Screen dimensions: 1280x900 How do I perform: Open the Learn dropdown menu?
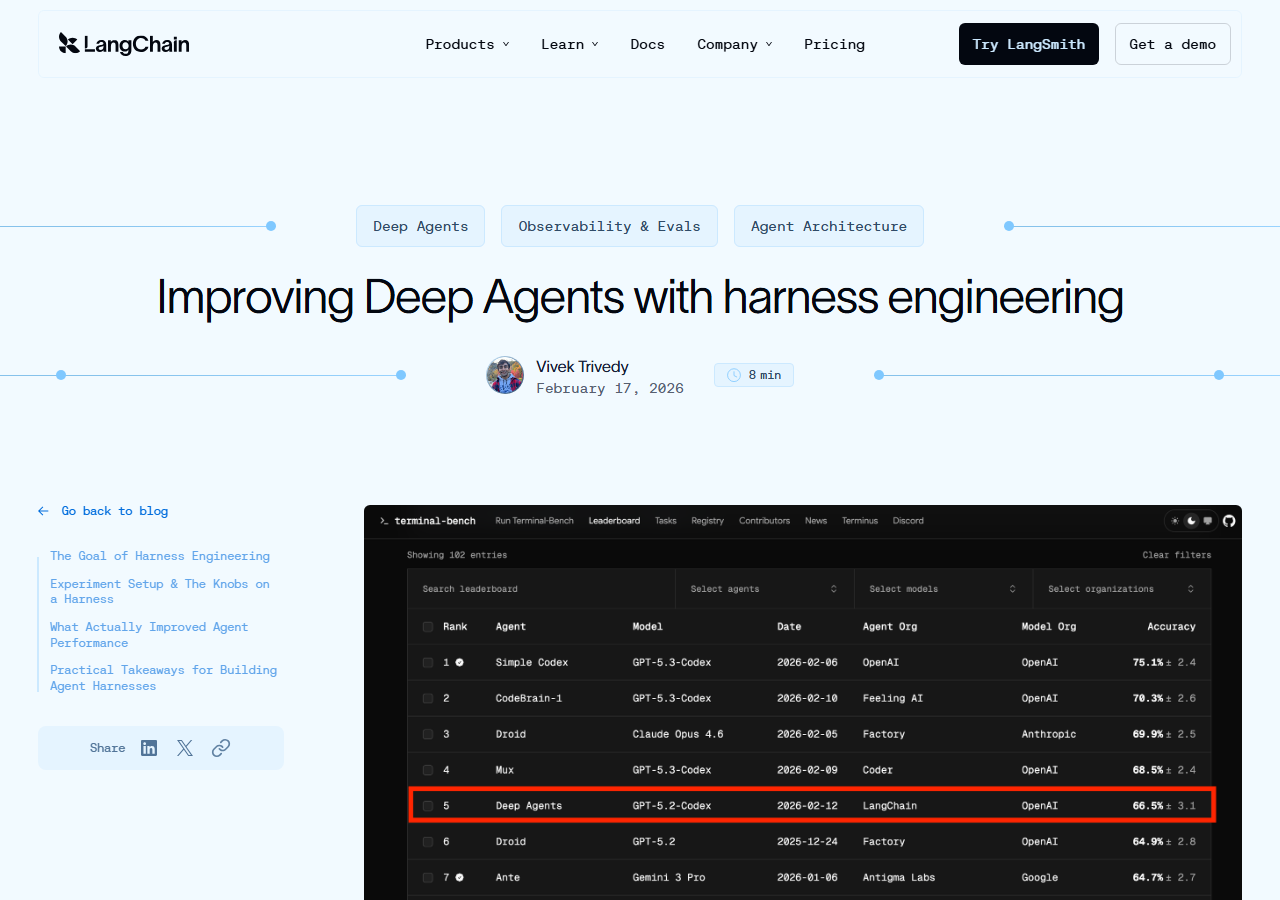tap(570, 44)
